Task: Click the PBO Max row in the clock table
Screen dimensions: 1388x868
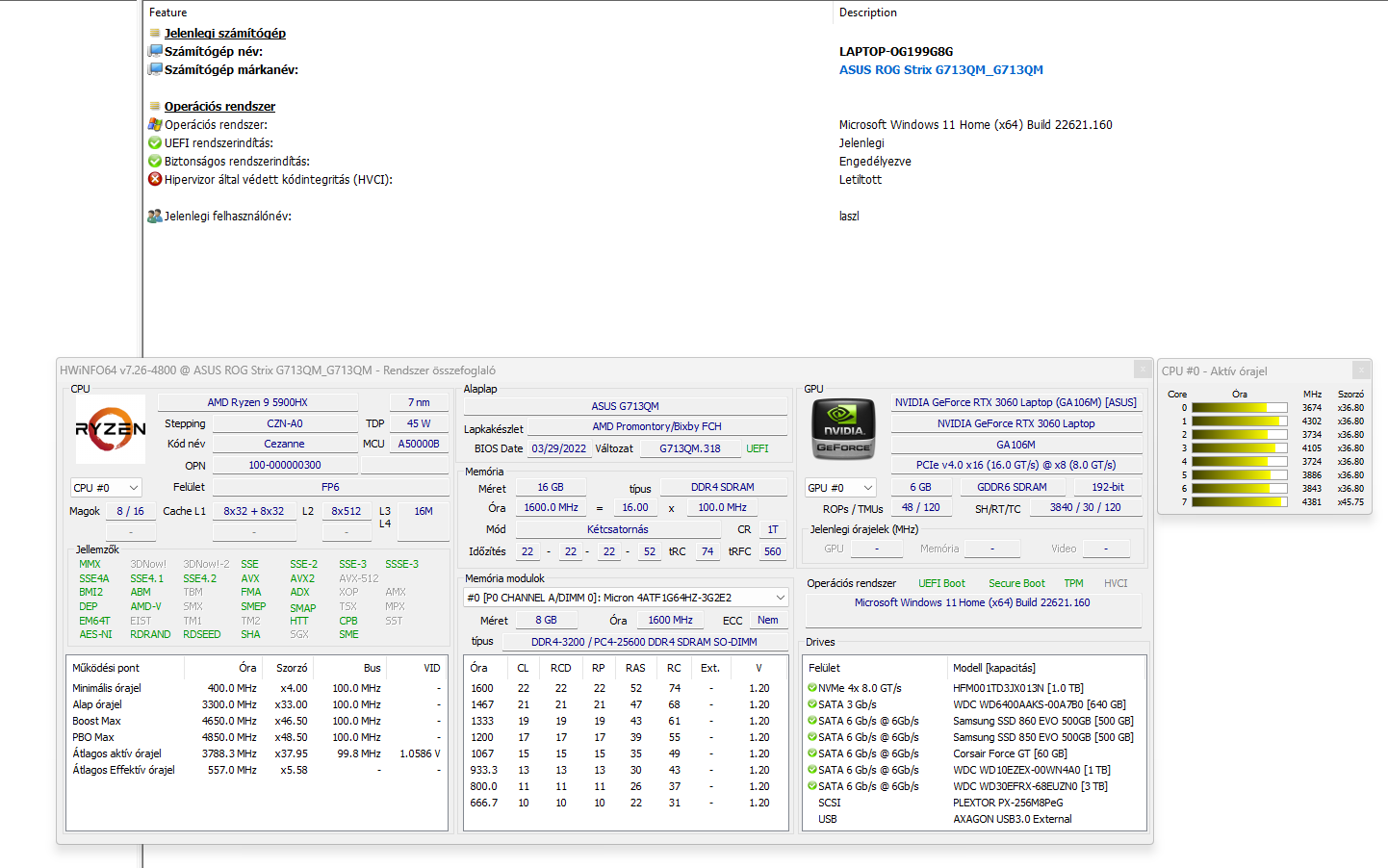Action: pyautogui.click(x=256, y=737)
